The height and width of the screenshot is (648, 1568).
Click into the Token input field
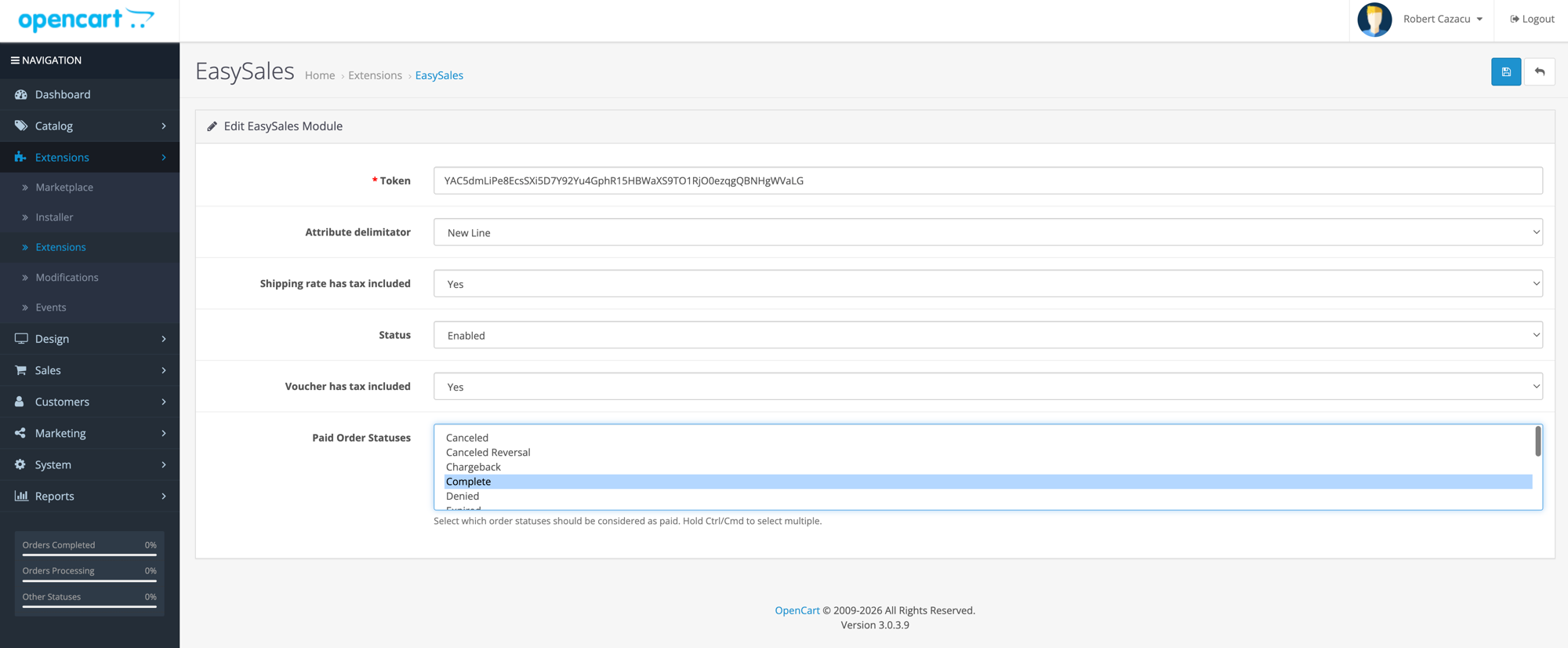[988, 180]
